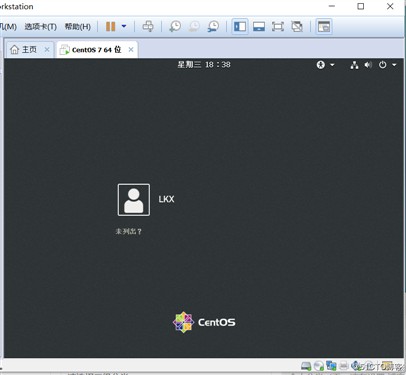Screen dimensions: 406x375
Task: Send Ctrl+Alt+Del to the virtual machine
Action: (148, 26)
